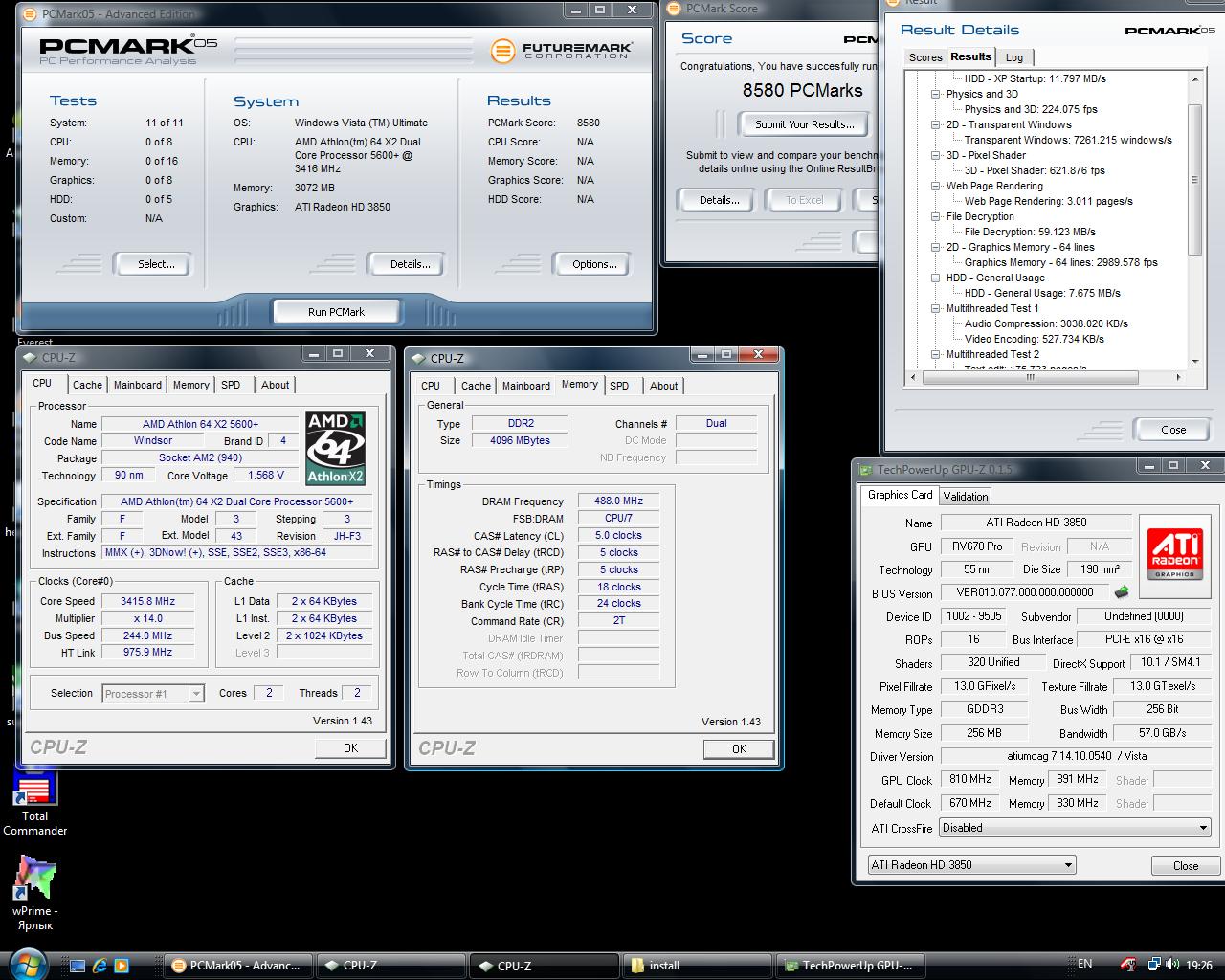Click the CPU-Z Core Speed value 3415.8 MHz
This screenshot has height=980, width=1225.
click(147, 601)
